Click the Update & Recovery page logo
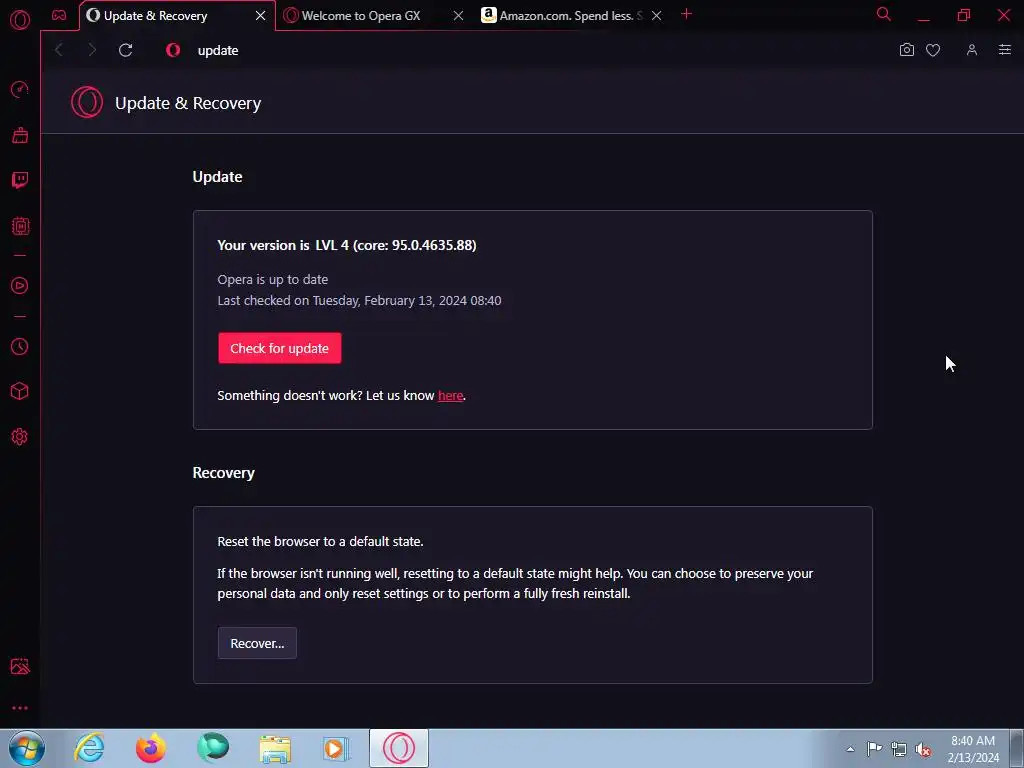The width and height of the screenshot is (1024, 768). [x=87, y=103]
